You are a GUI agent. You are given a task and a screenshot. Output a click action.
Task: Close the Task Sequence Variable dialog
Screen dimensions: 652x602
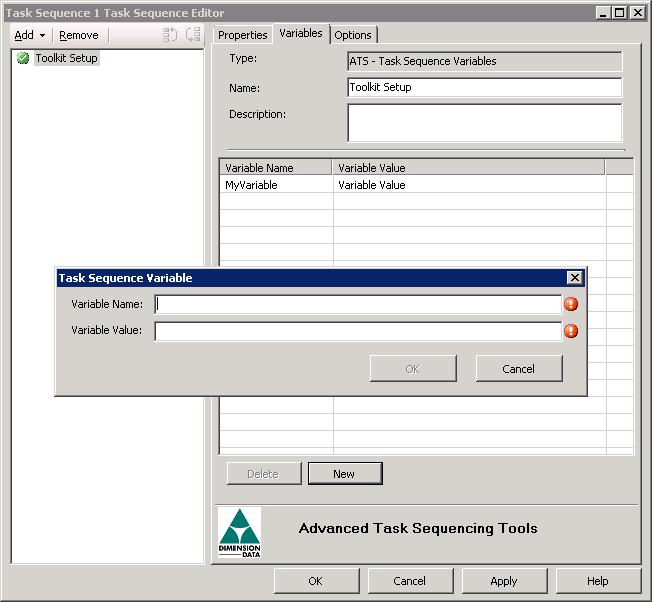pos(574,277)
